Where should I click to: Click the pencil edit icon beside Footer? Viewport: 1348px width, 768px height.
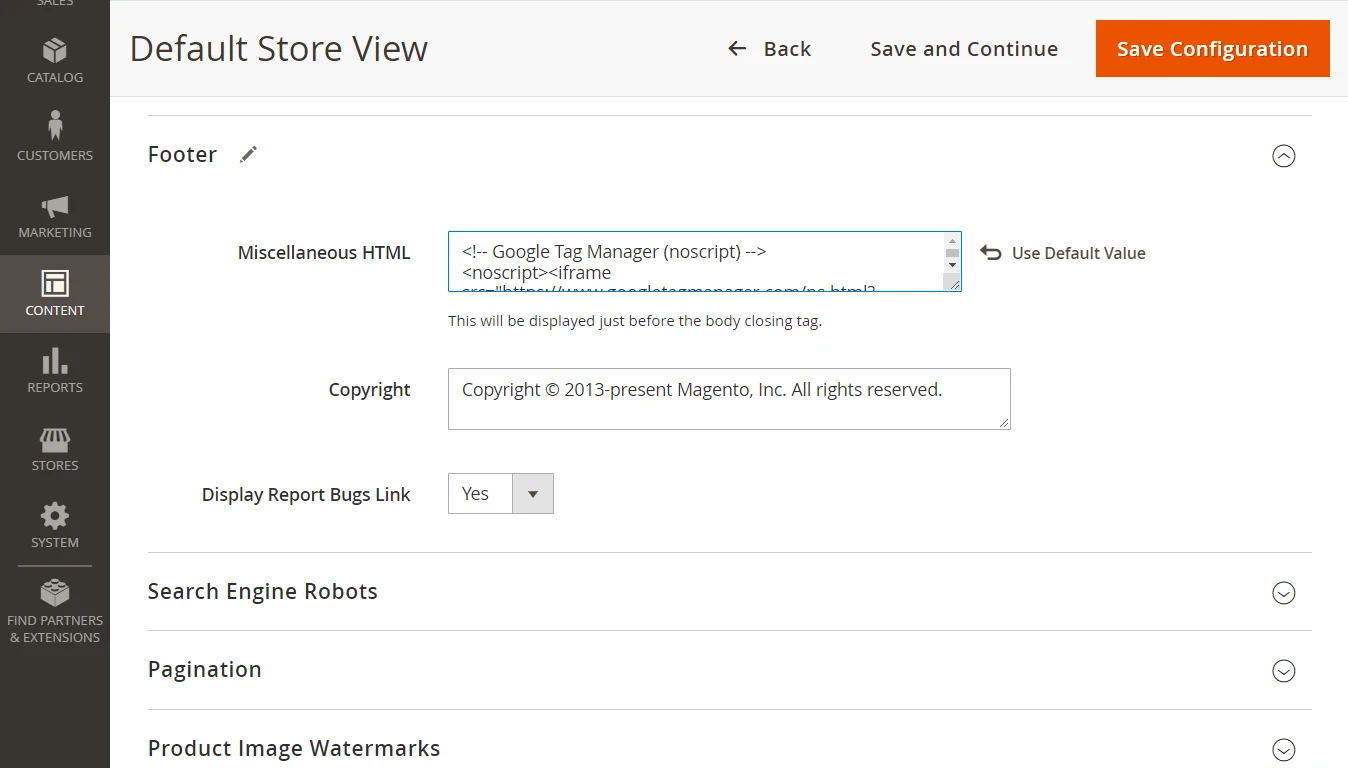(248, 154)
